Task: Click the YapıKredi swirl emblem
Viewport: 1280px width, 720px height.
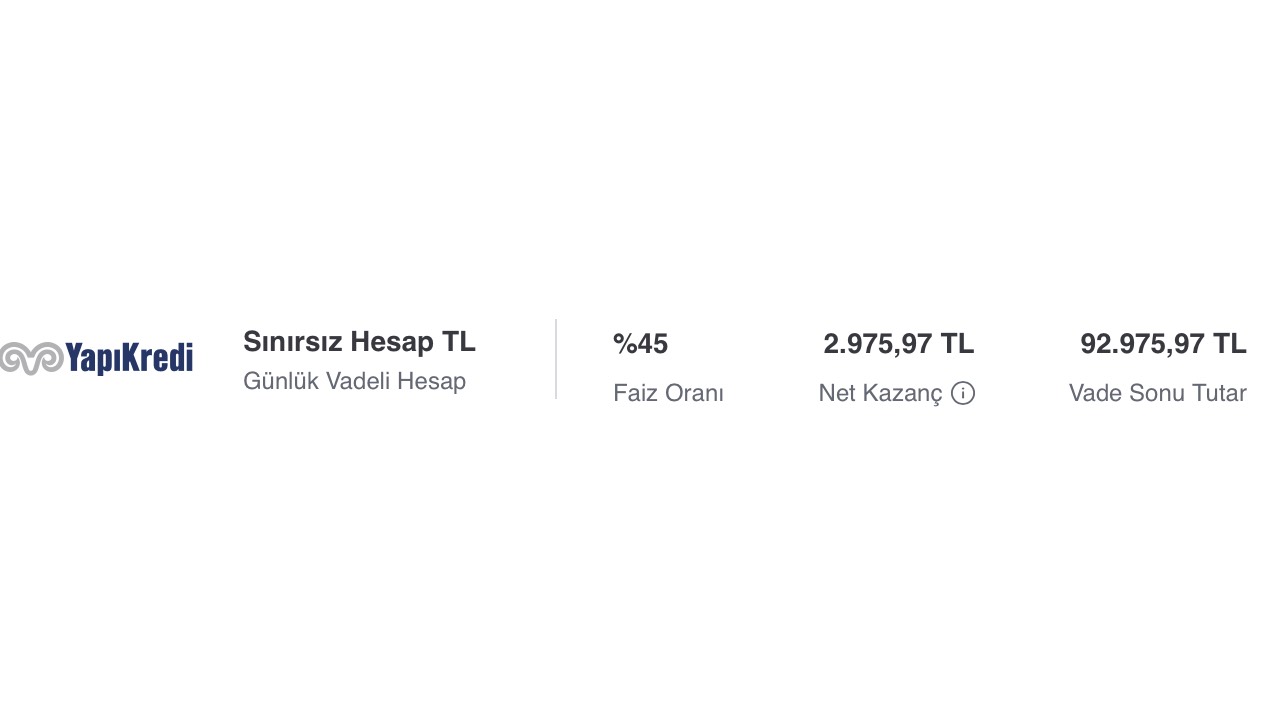Action: point(31,358)
